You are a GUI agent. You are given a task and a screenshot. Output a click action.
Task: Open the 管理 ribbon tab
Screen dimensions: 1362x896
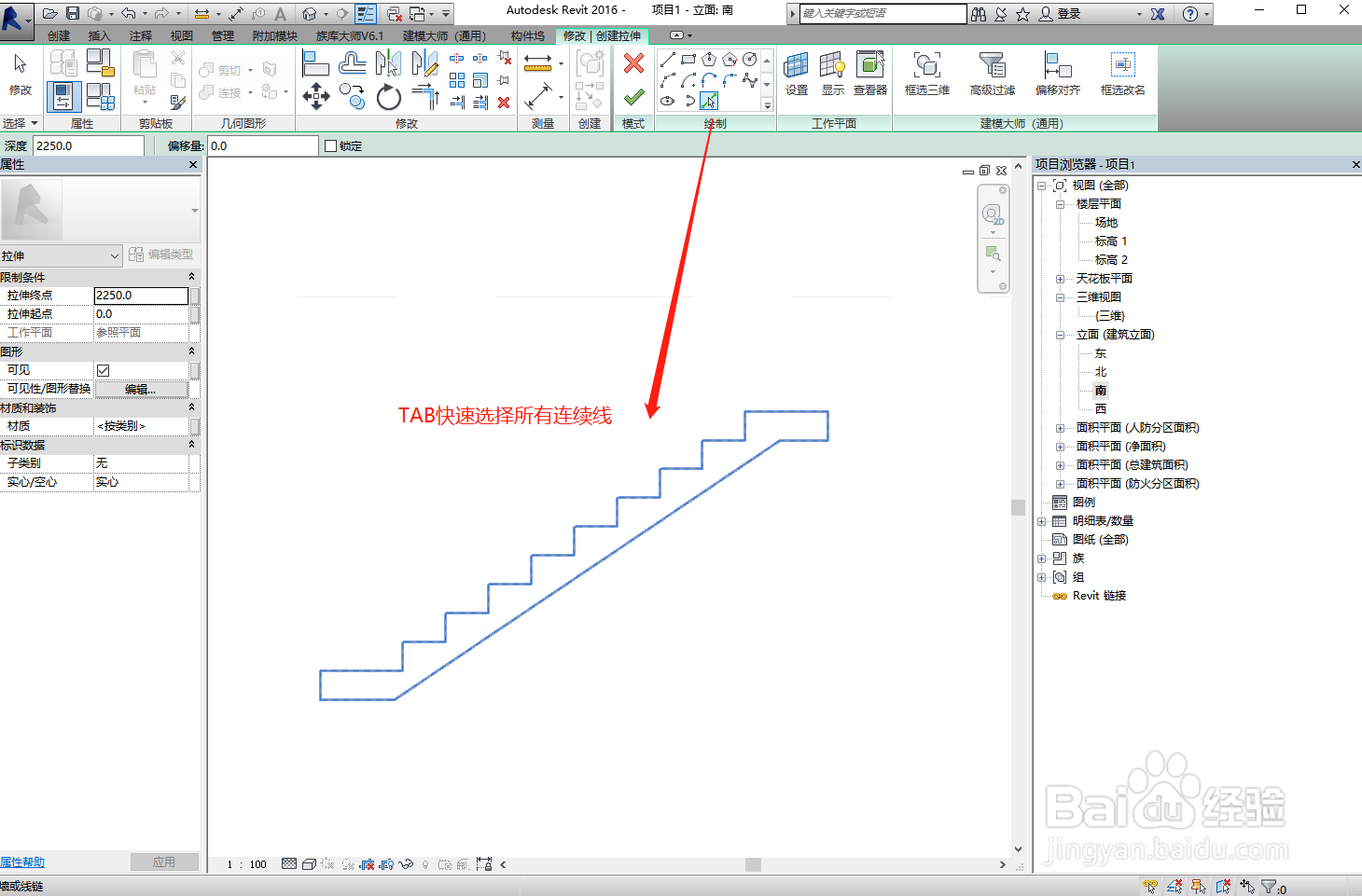(x=223, y=35)
